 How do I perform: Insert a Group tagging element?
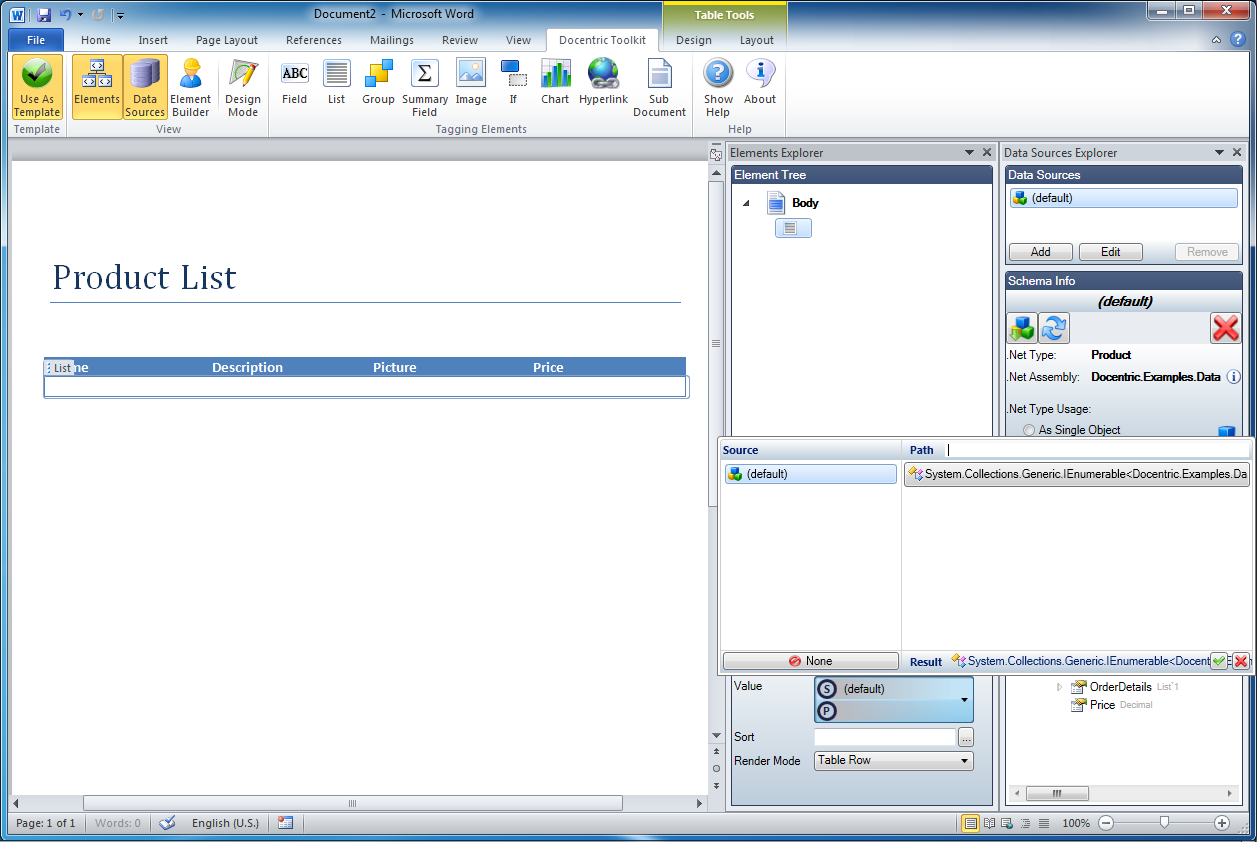coord(379,82)
